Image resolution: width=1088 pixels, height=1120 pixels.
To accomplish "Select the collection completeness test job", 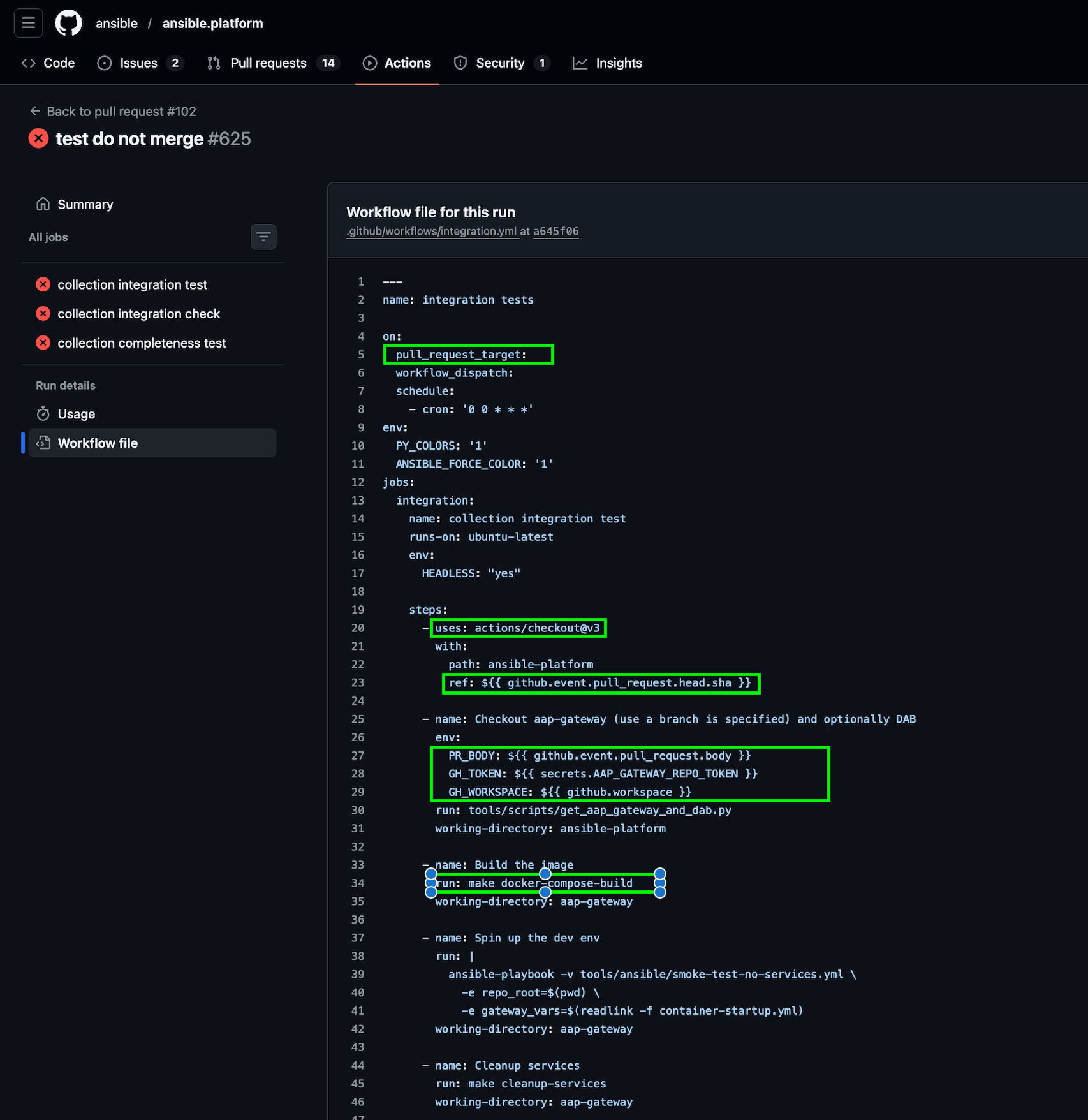I will click(x=142, y=343).
